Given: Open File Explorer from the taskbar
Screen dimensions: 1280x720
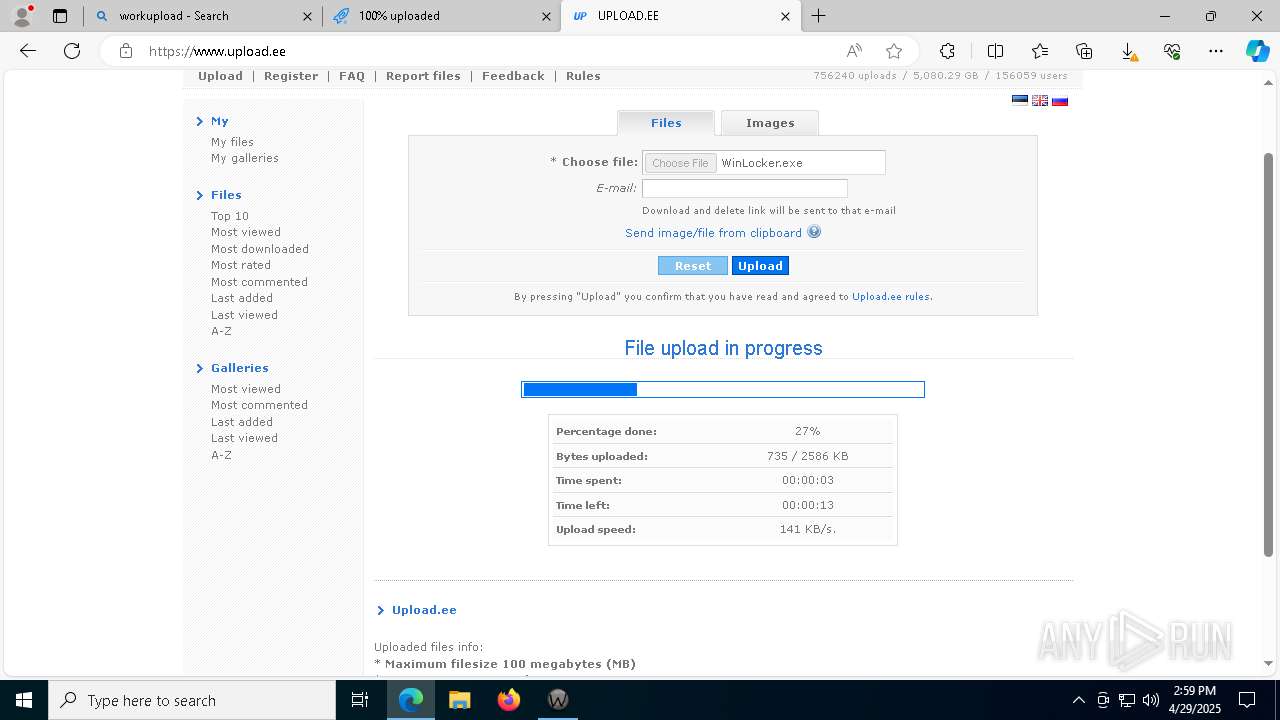Looking at the screenshot, I should pos(459,700).
